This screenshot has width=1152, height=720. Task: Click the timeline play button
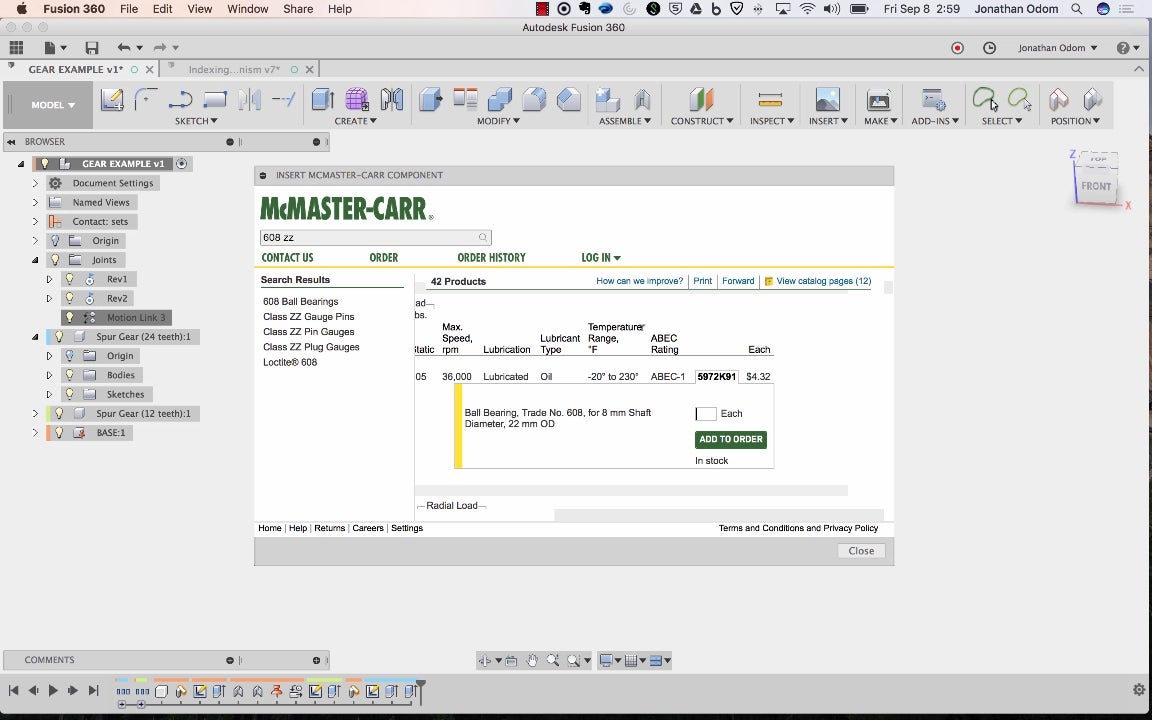(x=53, y=690)
